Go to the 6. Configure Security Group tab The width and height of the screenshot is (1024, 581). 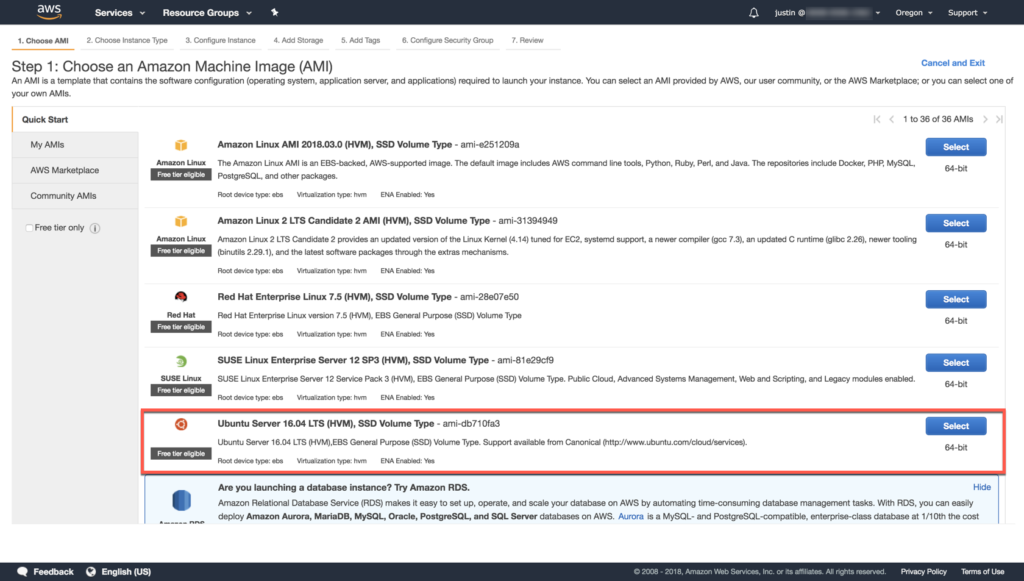447,40
